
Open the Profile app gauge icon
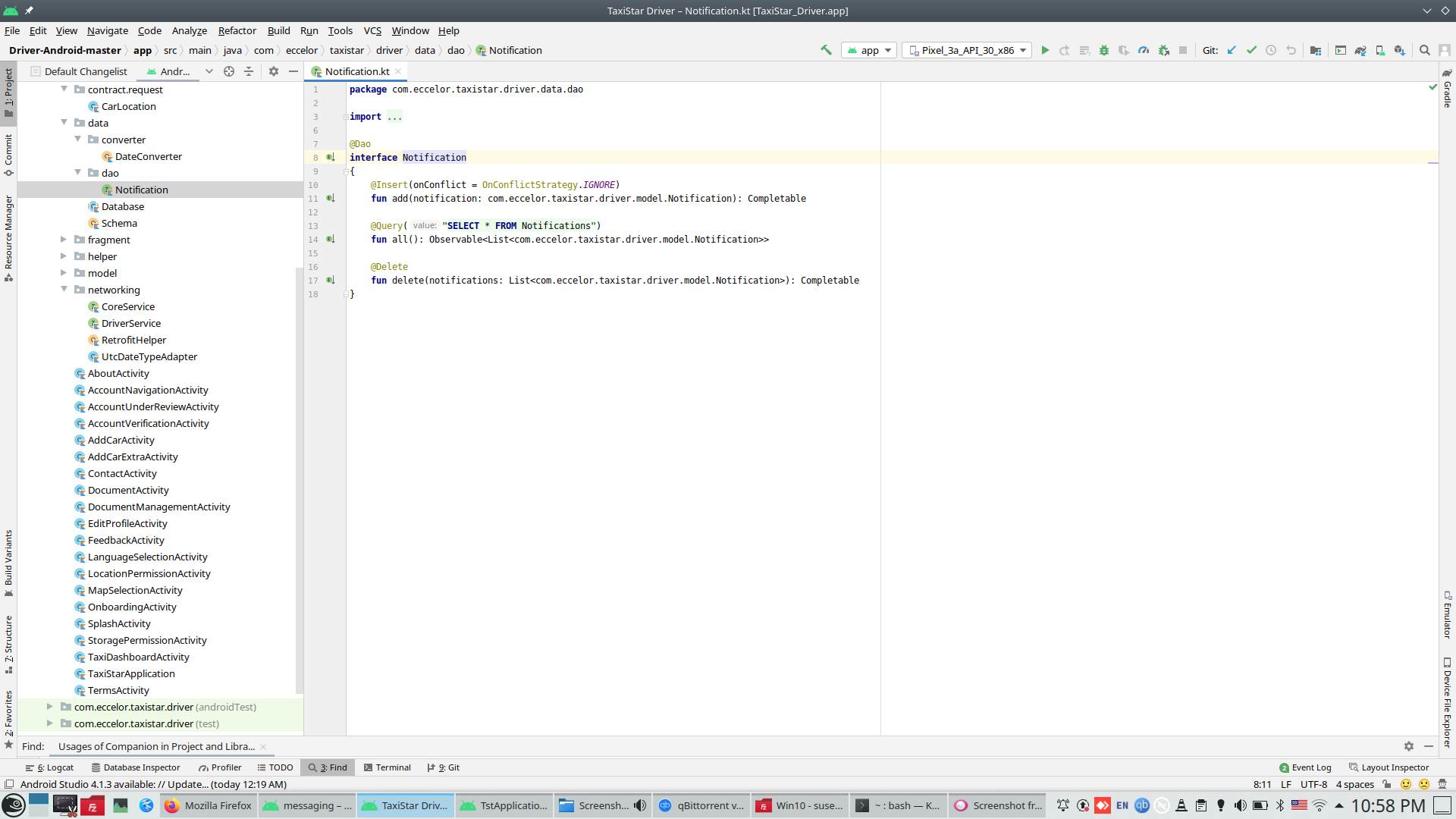pos(1144,50)
